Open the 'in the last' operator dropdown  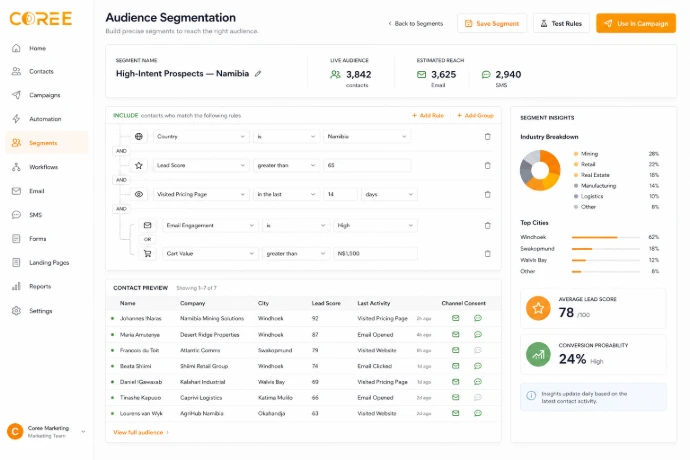286,194
